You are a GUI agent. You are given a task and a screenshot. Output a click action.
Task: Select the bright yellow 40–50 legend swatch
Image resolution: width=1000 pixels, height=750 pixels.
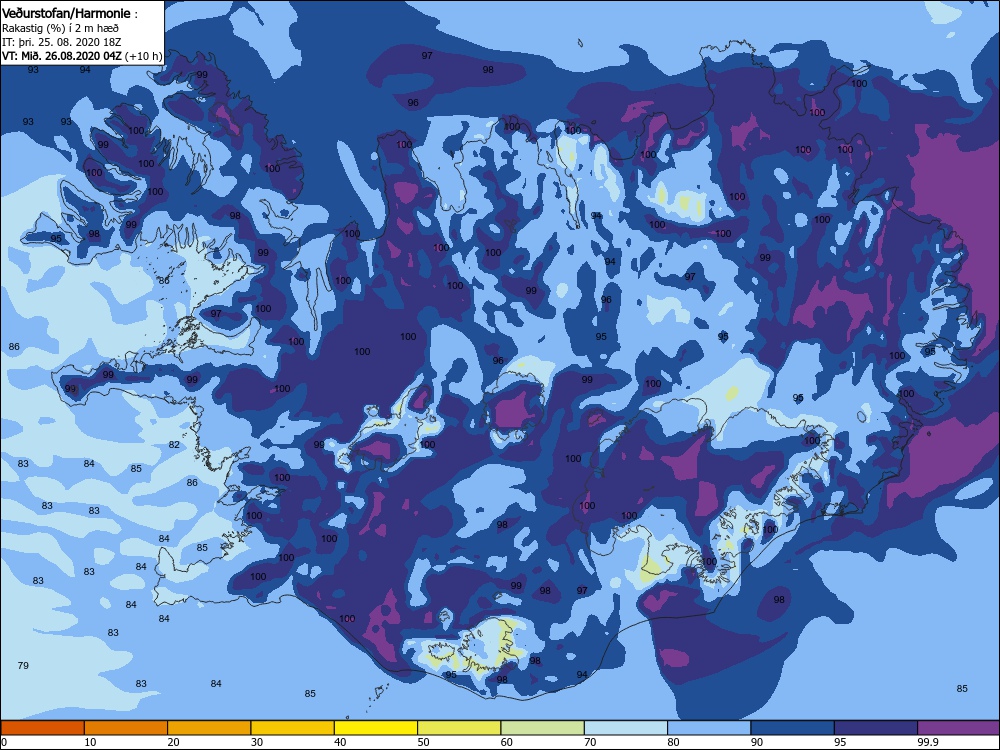(x=376, y=728)
